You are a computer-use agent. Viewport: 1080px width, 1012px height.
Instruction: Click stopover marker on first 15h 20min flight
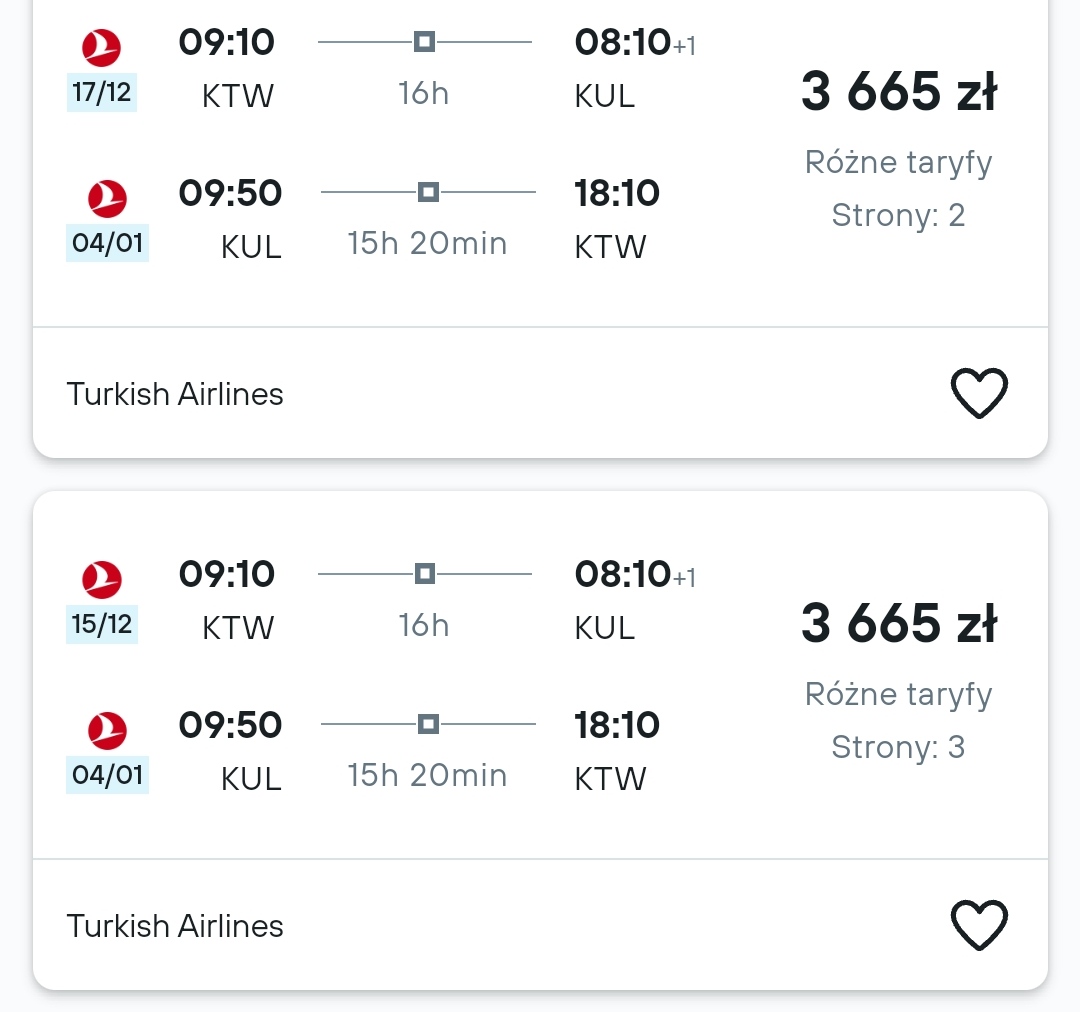tap(428, 192)
